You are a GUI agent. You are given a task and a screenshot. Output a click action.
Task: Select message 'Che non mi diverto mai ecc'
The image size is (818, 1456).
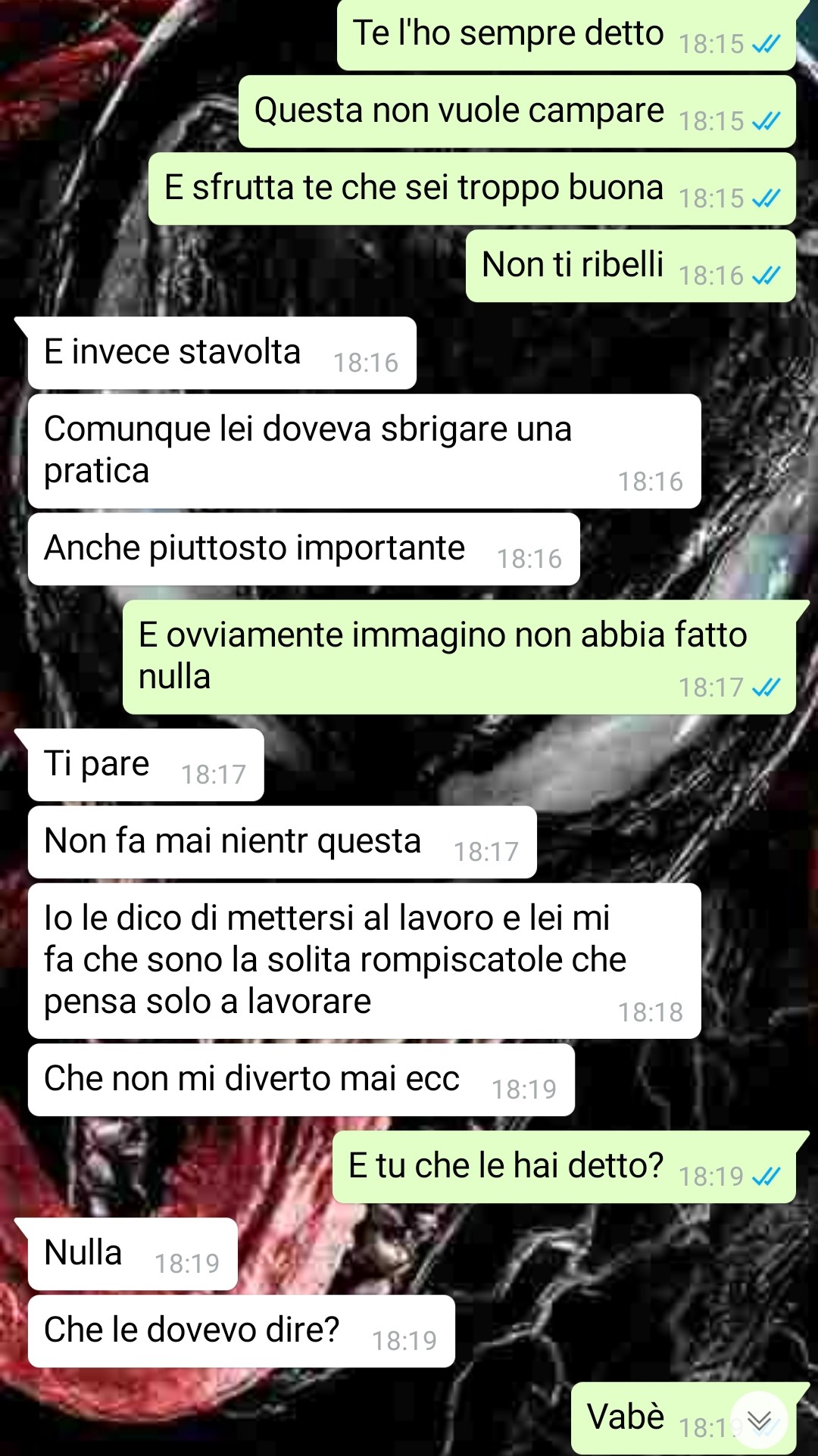click(301, 1080)
